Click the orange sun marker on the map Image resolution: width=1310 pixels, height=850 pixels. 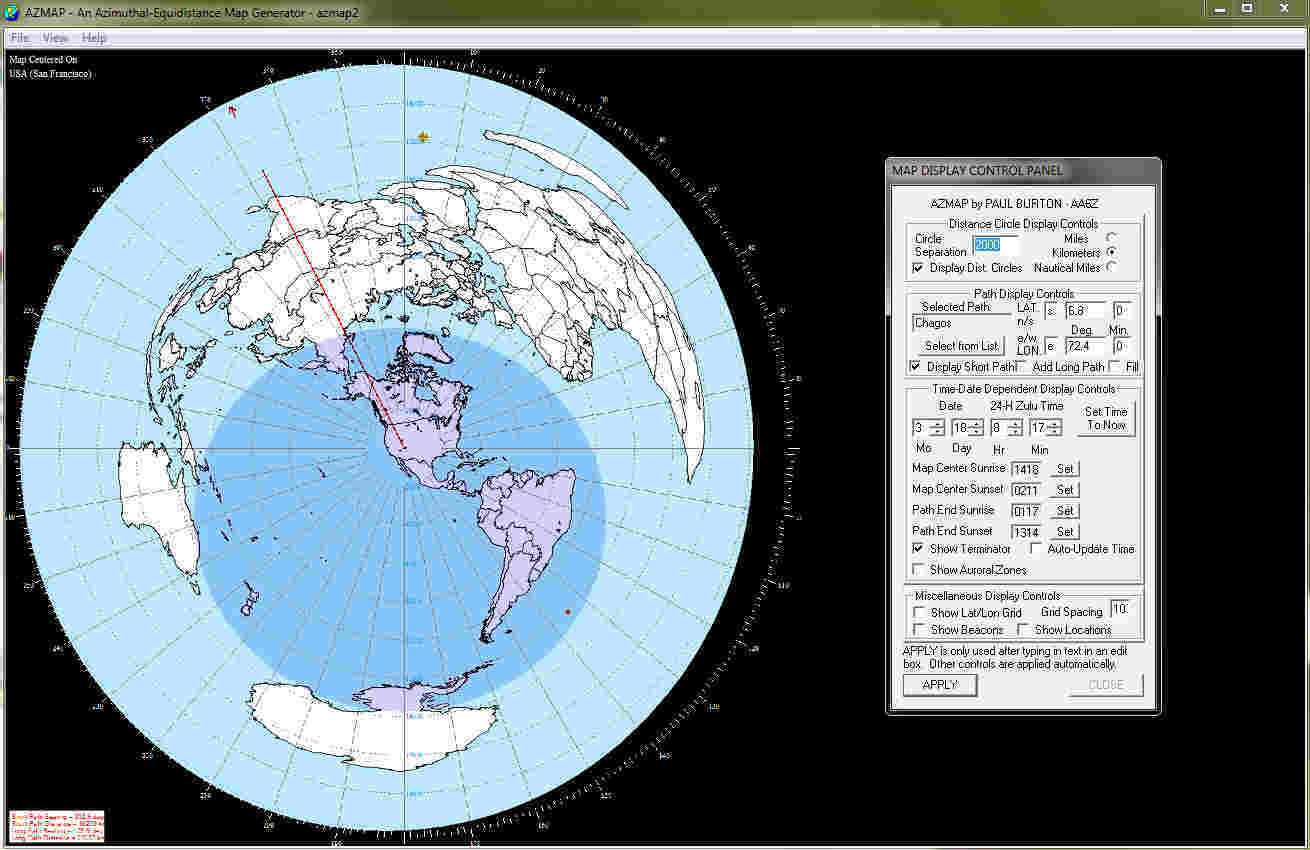tap(423, 137)
